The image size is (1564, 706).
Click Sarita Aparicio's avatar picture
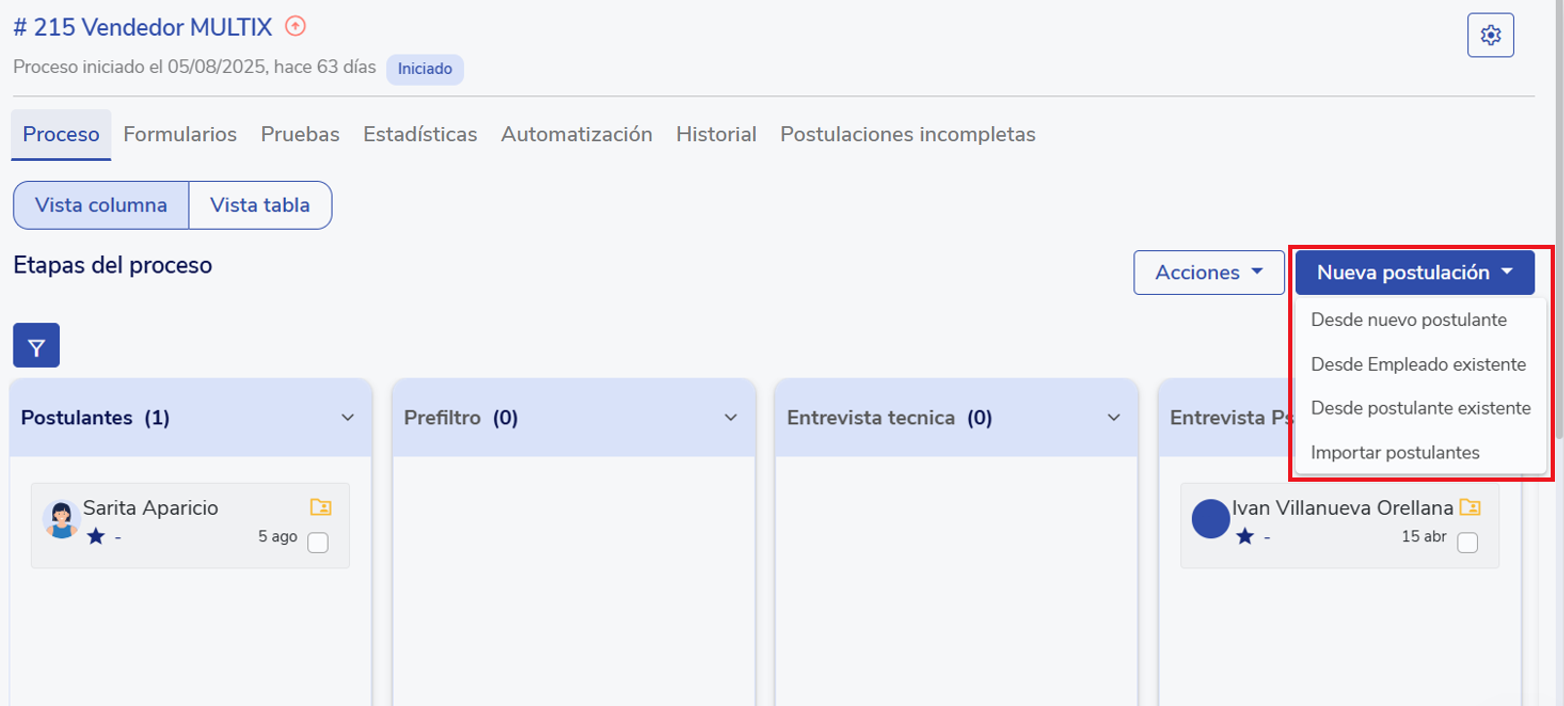point(62,519)
